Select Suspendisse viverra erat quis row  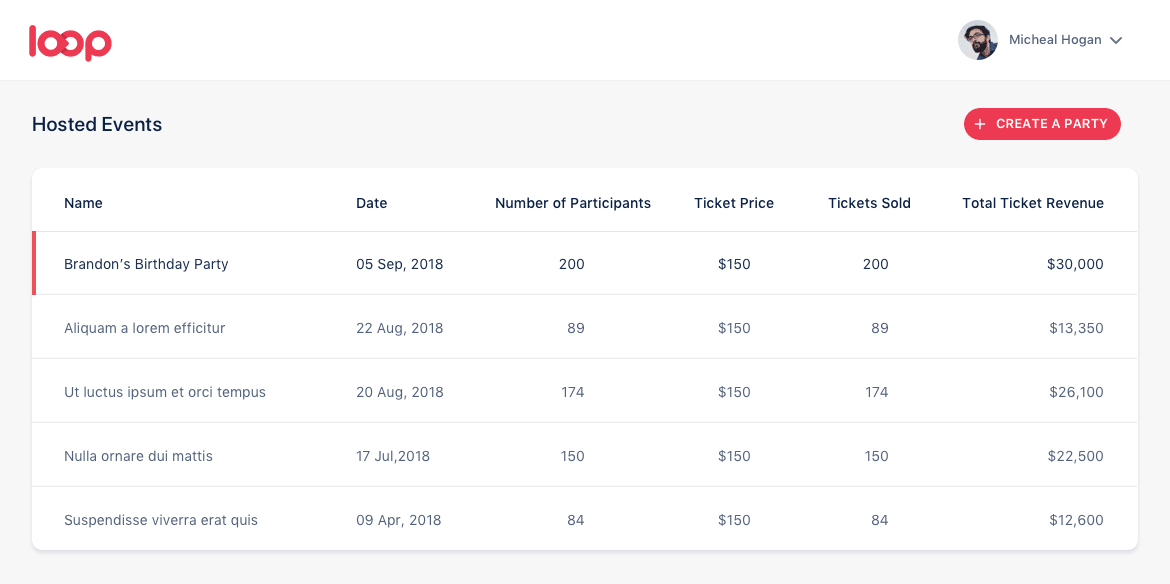585,519
